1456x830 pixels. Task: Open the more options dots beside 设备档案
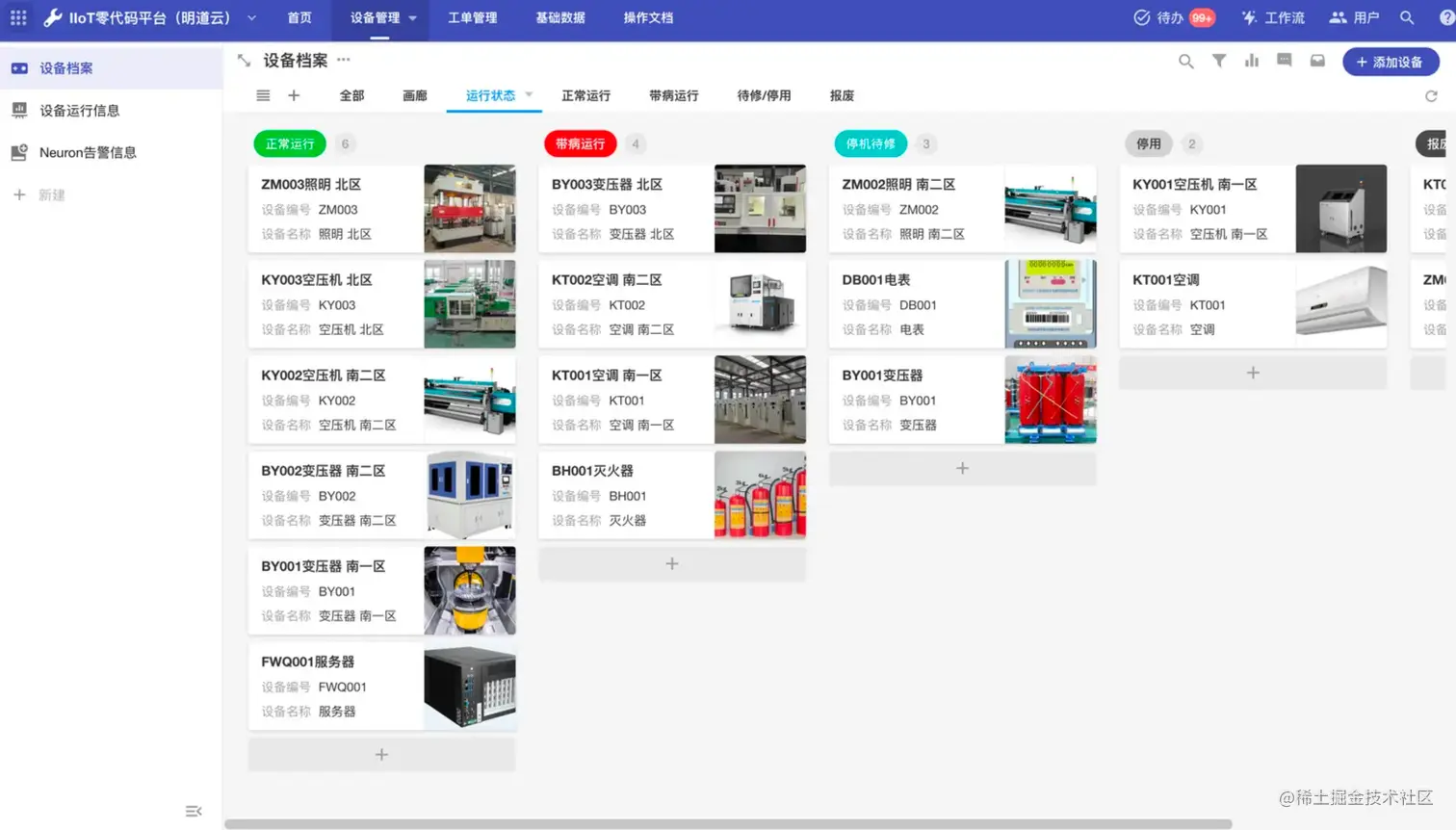coord(344,60)
